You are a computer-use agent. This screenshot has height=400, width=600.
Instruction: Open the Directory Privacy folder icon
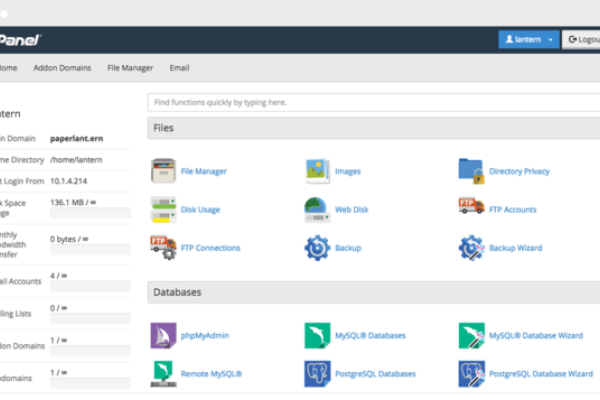click(x=471, y=171)
